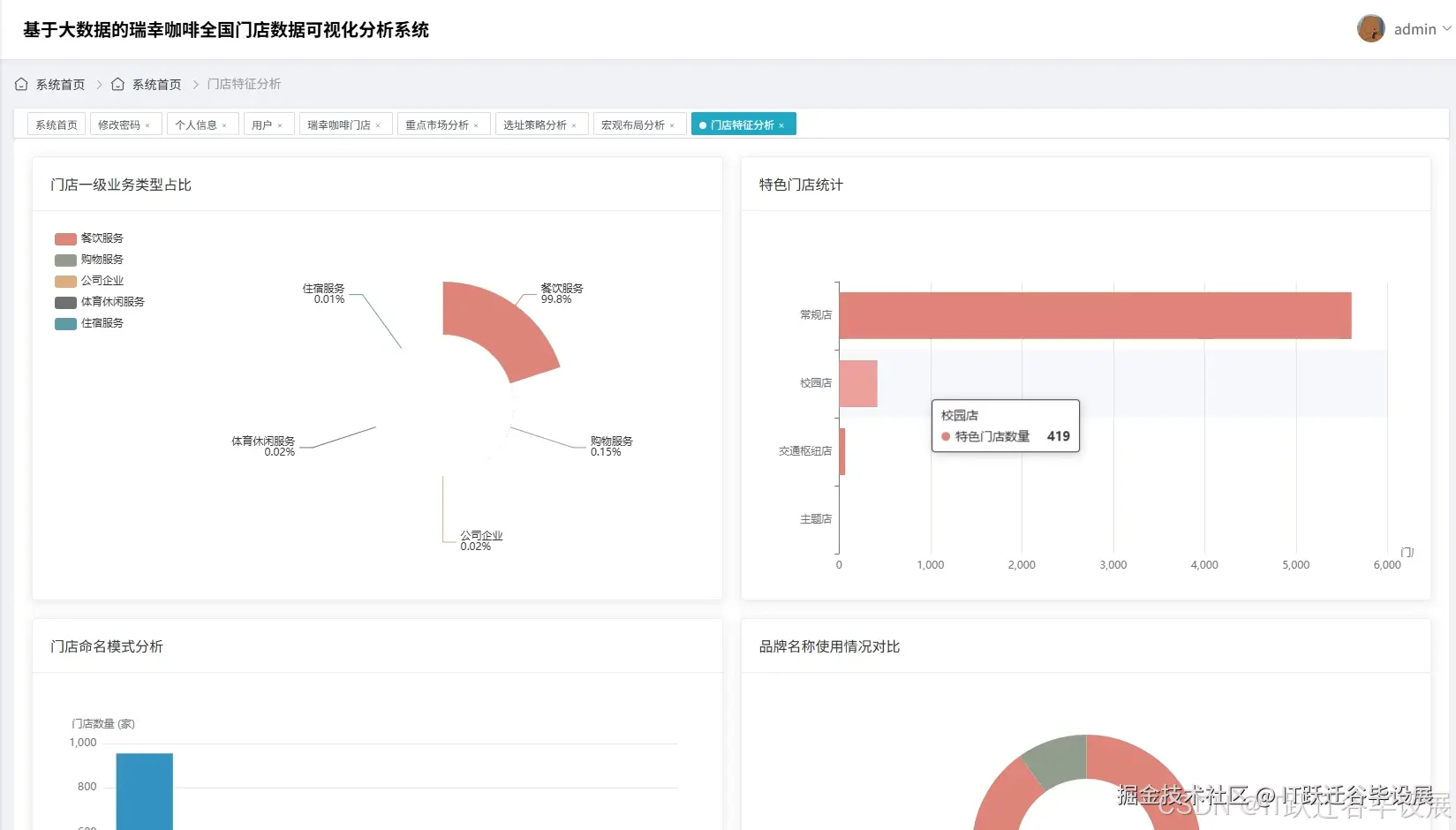Click the first 系统首页 breadcrumb link
The height and width of the screenshot is (830, 1456).
coord(60,85)
